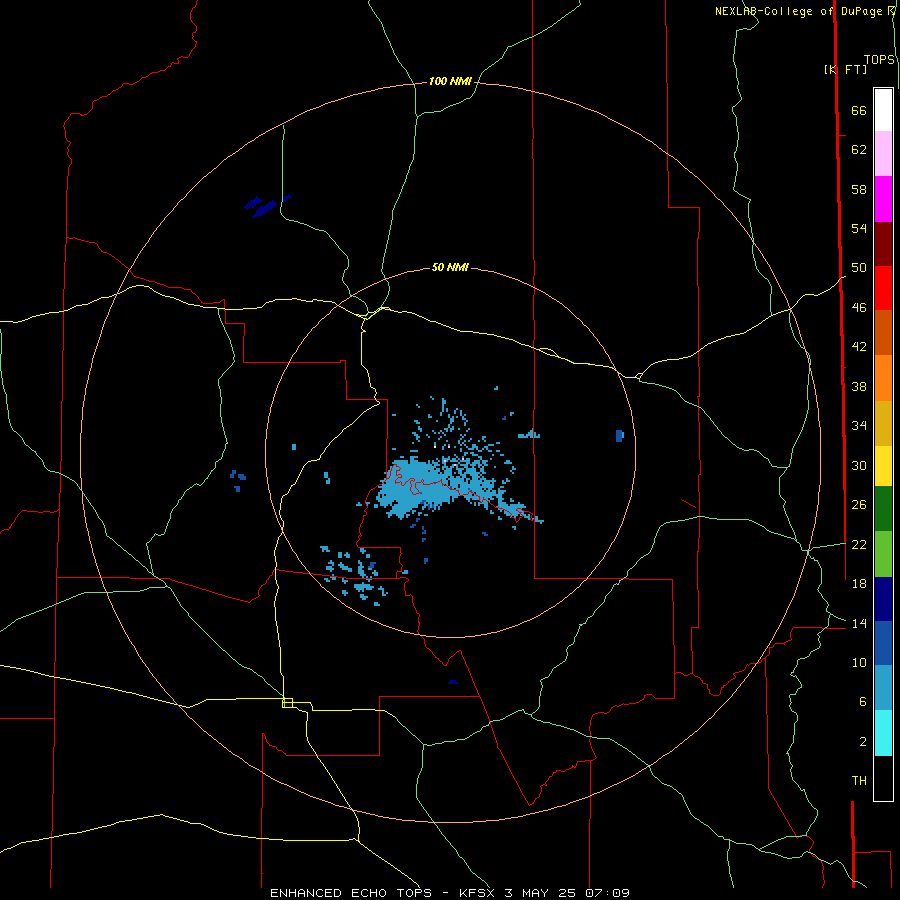Pick the dark green legend swatch
900x900 pixels.
tap(883, 508)
